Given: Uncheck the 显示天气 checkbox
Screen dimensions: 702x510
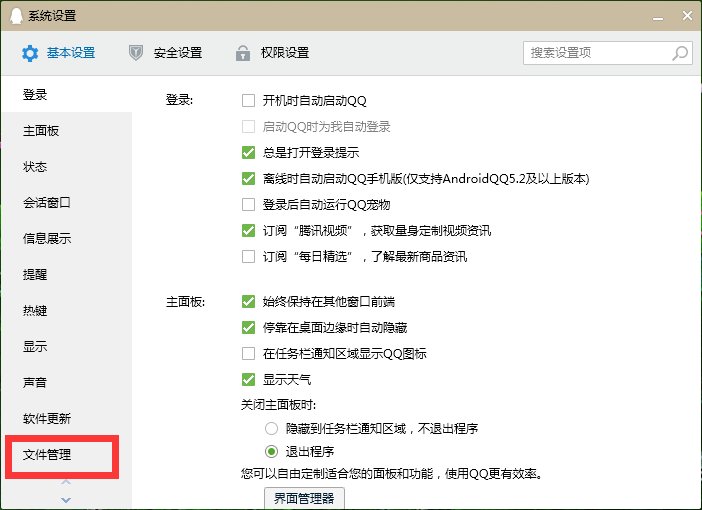Looking at the screenshot, I should click(248, 379).
